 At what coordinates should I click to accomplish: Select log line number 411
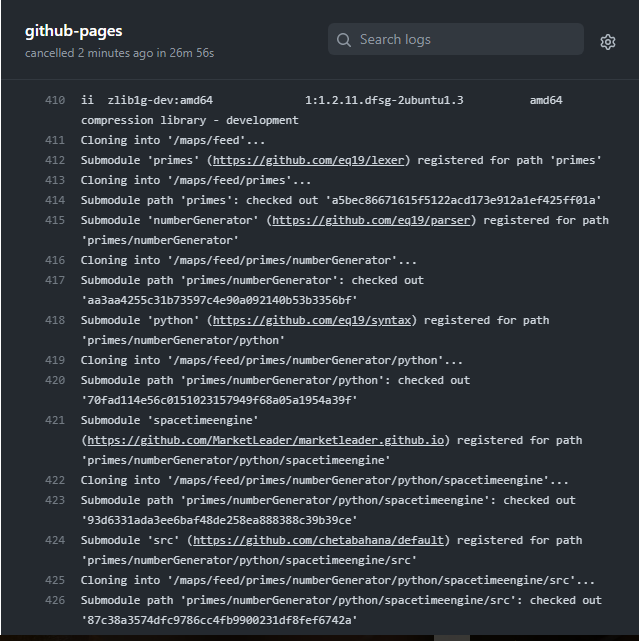(55, 140)
